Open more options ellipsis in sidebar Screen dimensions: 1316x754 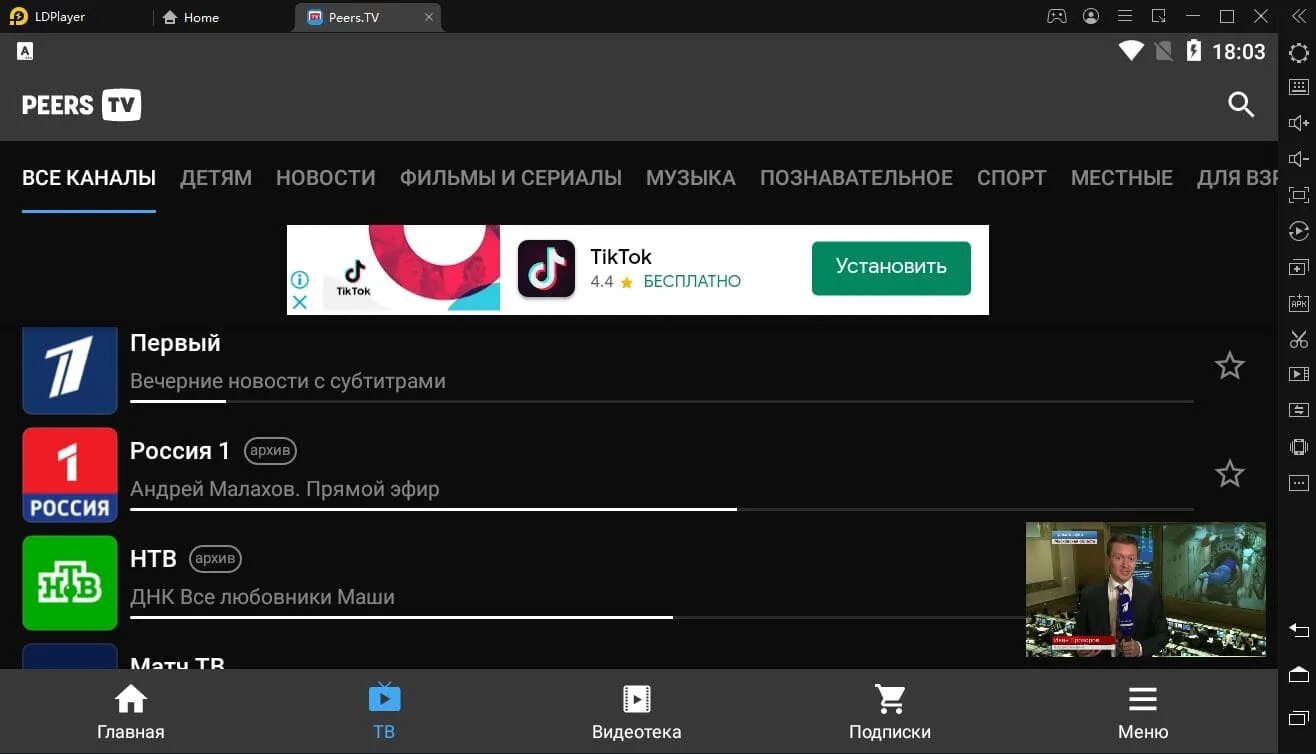1298,483
